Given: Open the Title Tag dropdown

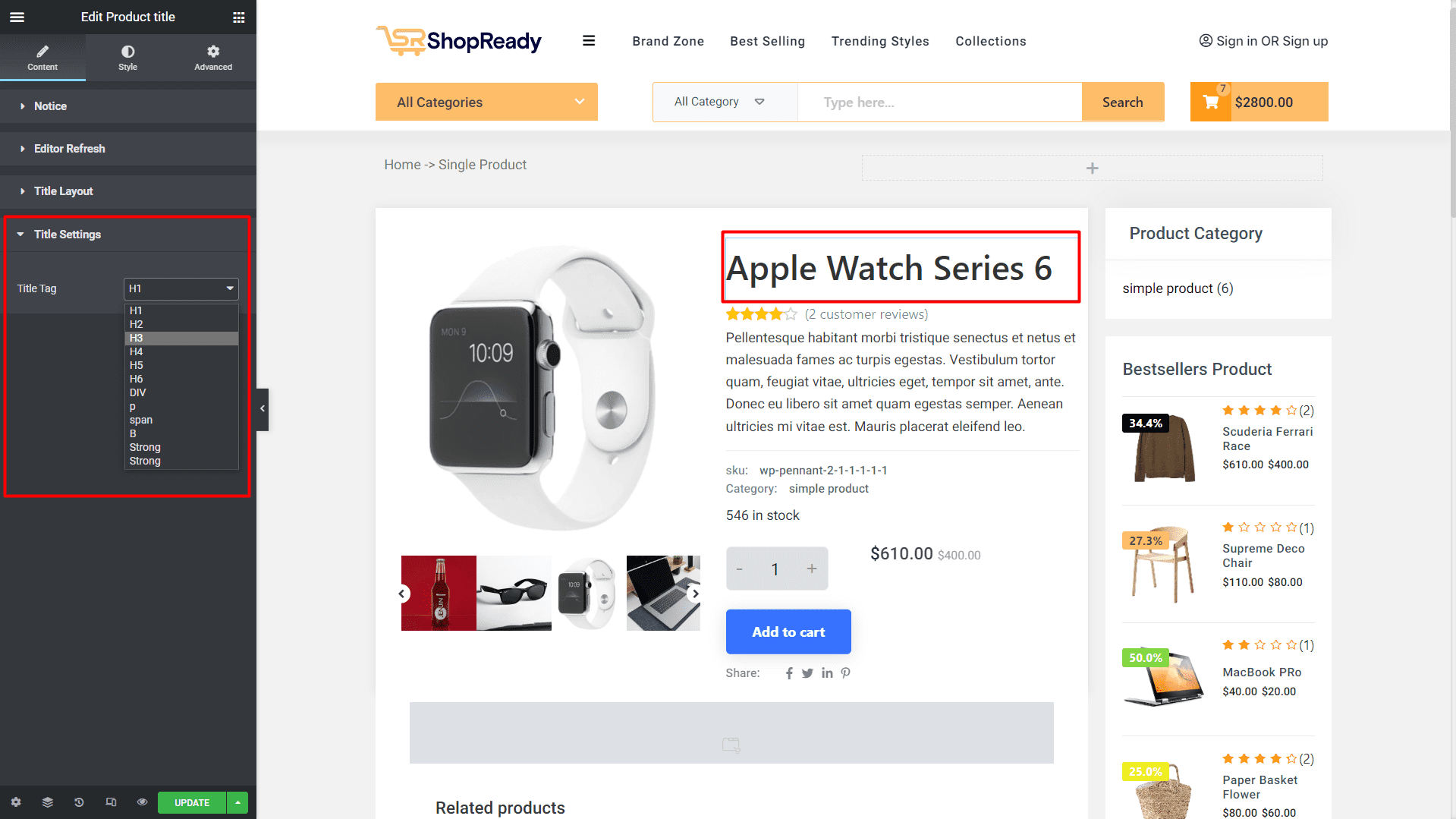Looking at the screenshot, I should coord(181,288).
